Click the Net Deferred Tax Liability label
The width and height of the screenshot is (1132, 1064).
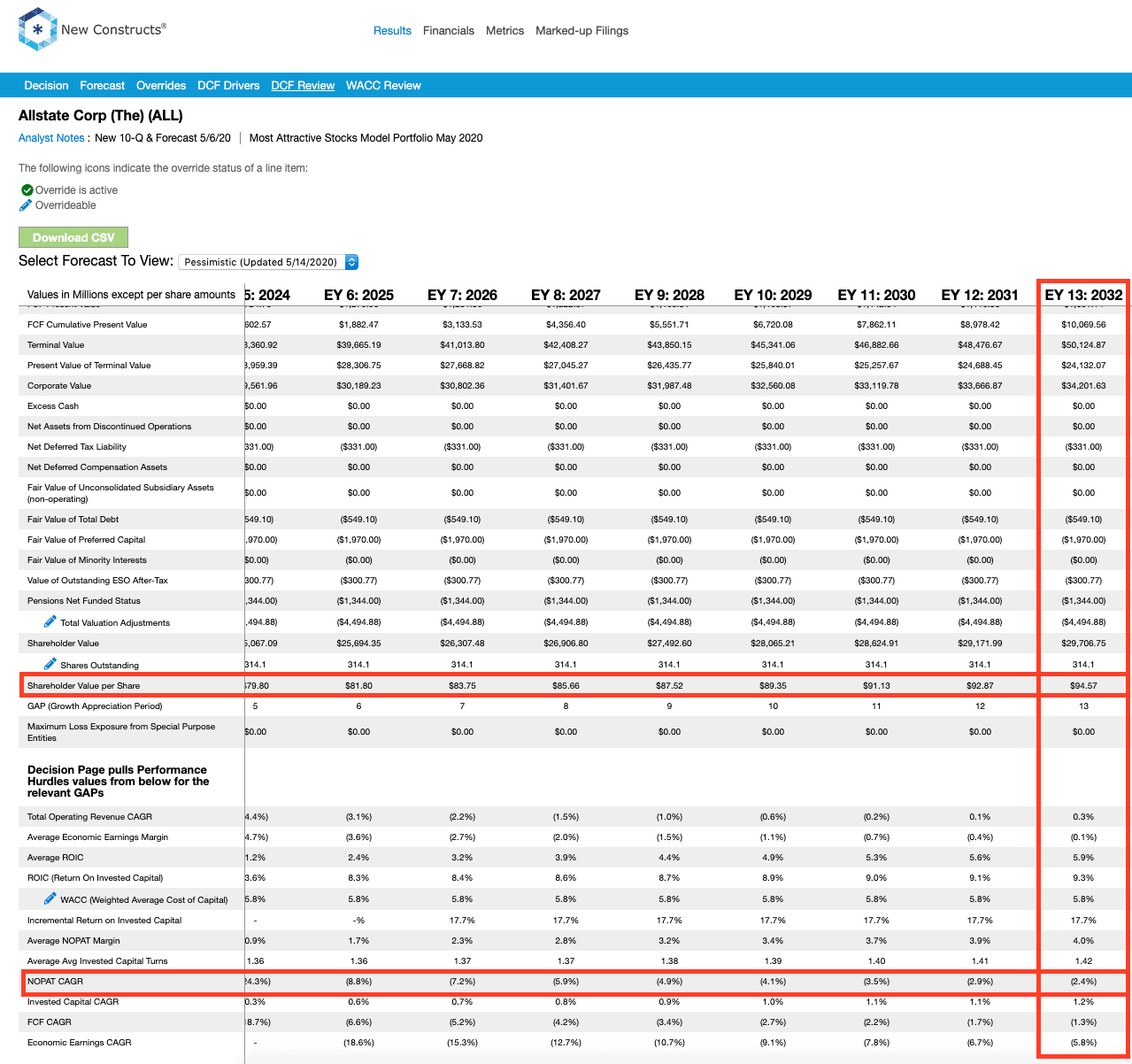coord(77,447)
